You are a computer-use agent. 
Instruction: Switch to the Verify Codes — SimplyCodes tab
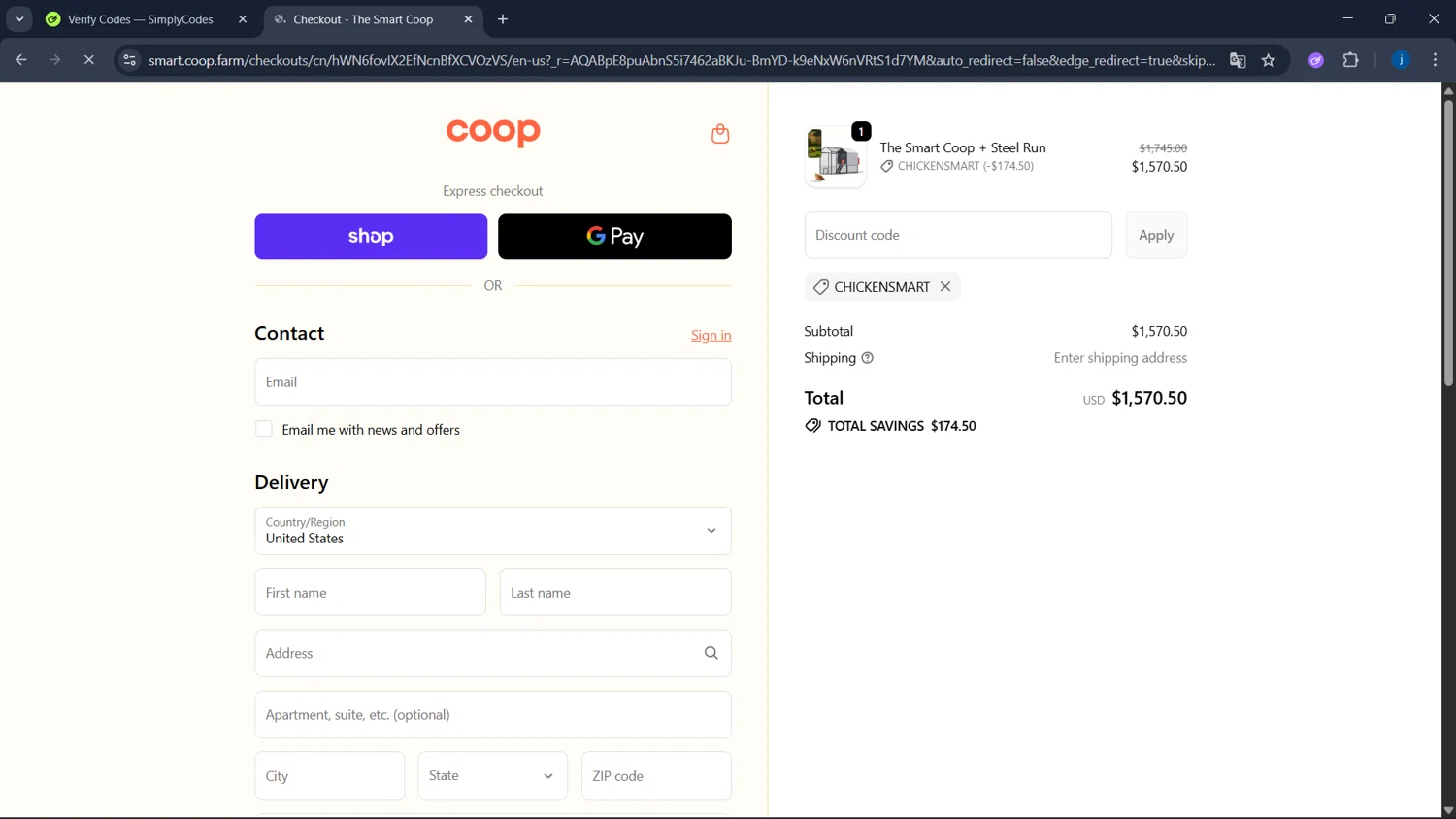pyautogui.click(x=140, y=19)
